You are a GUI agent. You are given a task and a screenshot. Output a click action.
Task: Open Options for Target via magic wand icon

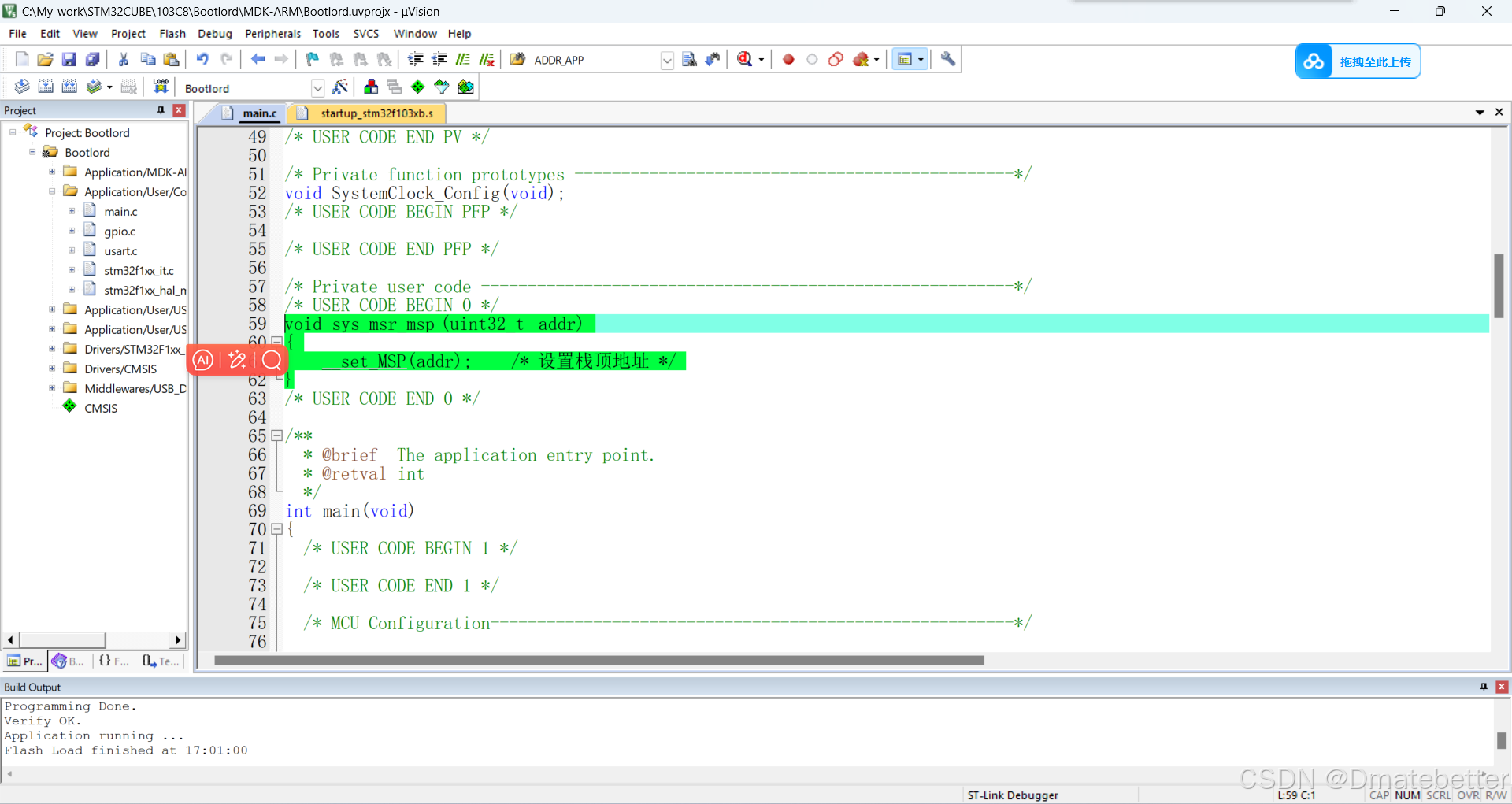[341, 87]
